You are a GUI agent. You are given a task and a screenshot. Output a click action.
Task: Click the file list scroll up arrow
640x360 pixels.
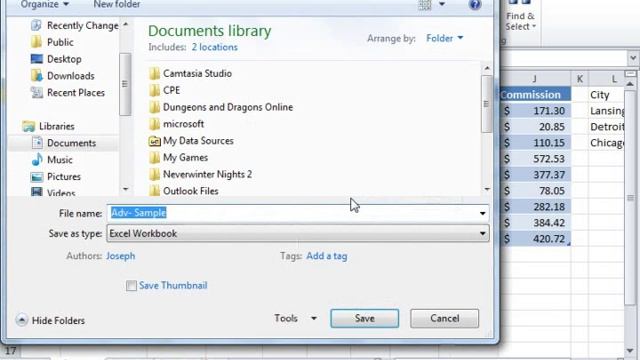pyautogui.click(x=487, y=68)
